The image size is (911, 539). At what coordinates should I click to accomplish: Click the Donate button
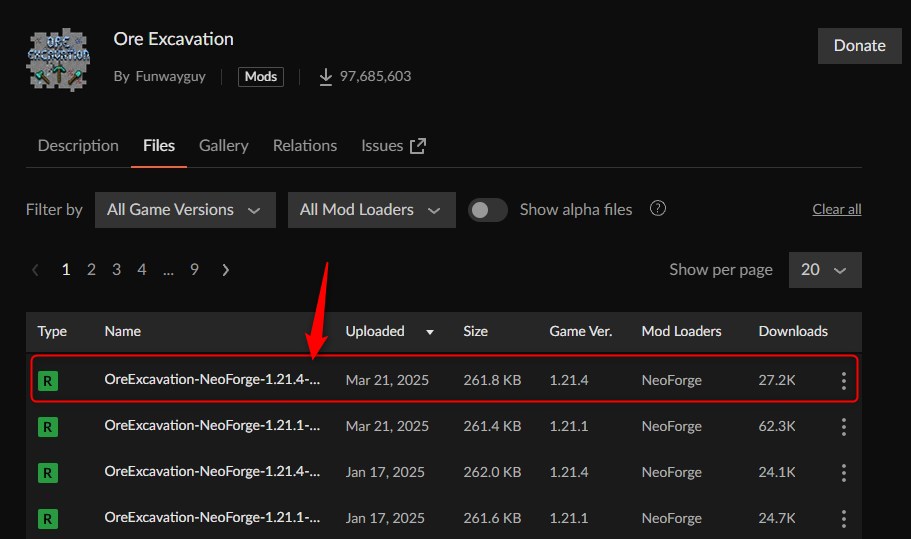click(859, 46)
